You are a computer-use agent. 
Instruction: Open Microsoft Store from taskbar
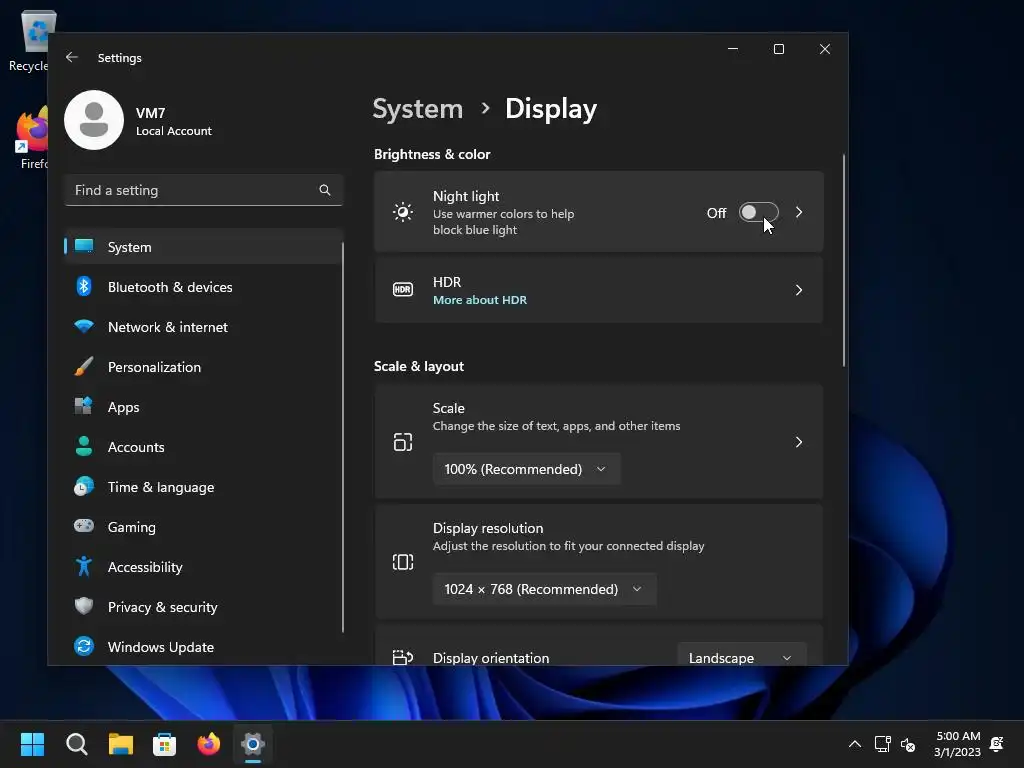[165, 744]
